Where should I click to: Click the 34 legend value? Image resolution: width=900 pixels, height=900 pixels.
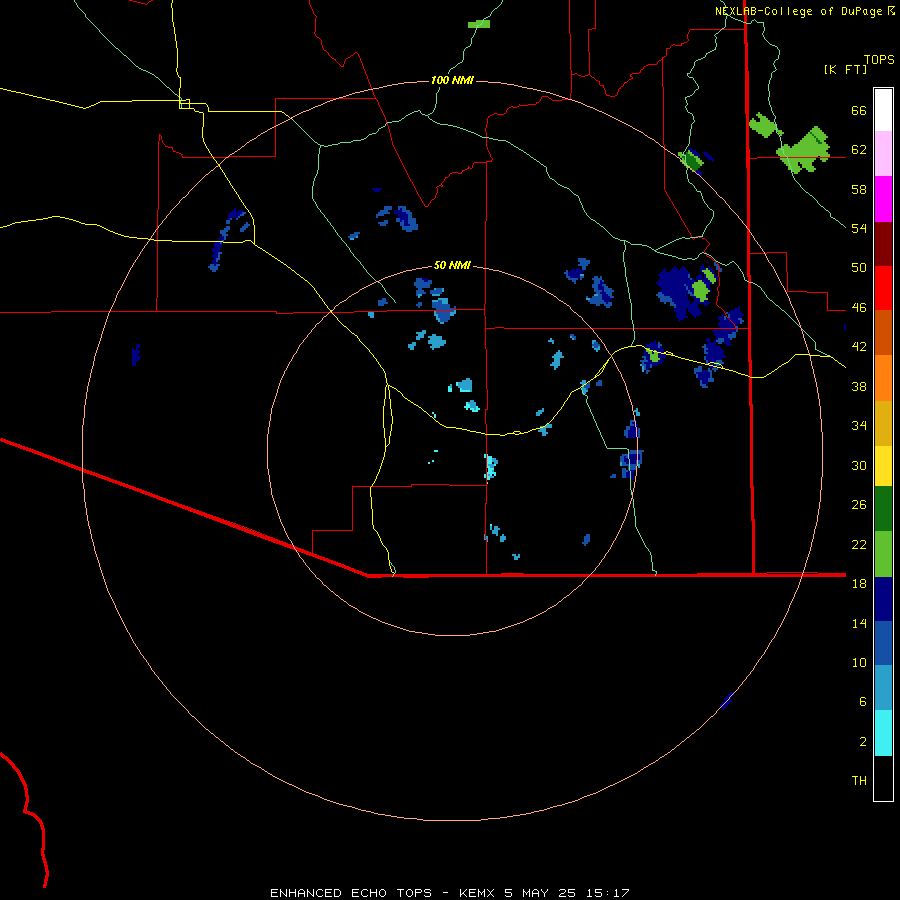pyautogui.click(x=859, y=426)
